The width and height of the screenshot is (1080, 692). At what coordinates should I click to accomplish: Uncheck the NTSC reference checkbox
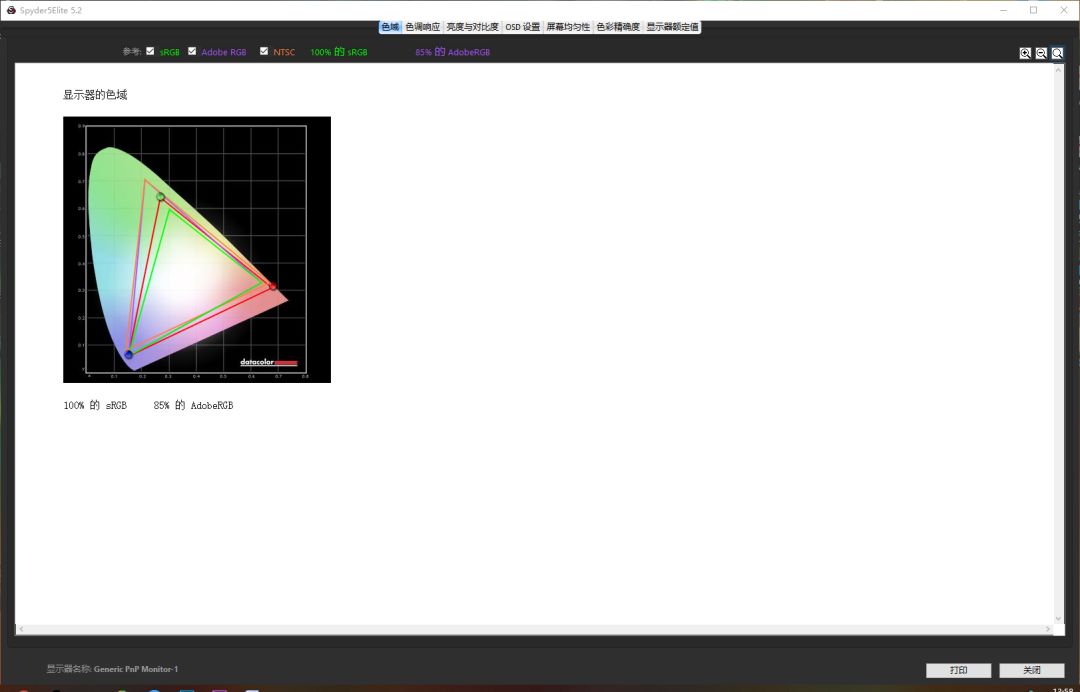264,51
